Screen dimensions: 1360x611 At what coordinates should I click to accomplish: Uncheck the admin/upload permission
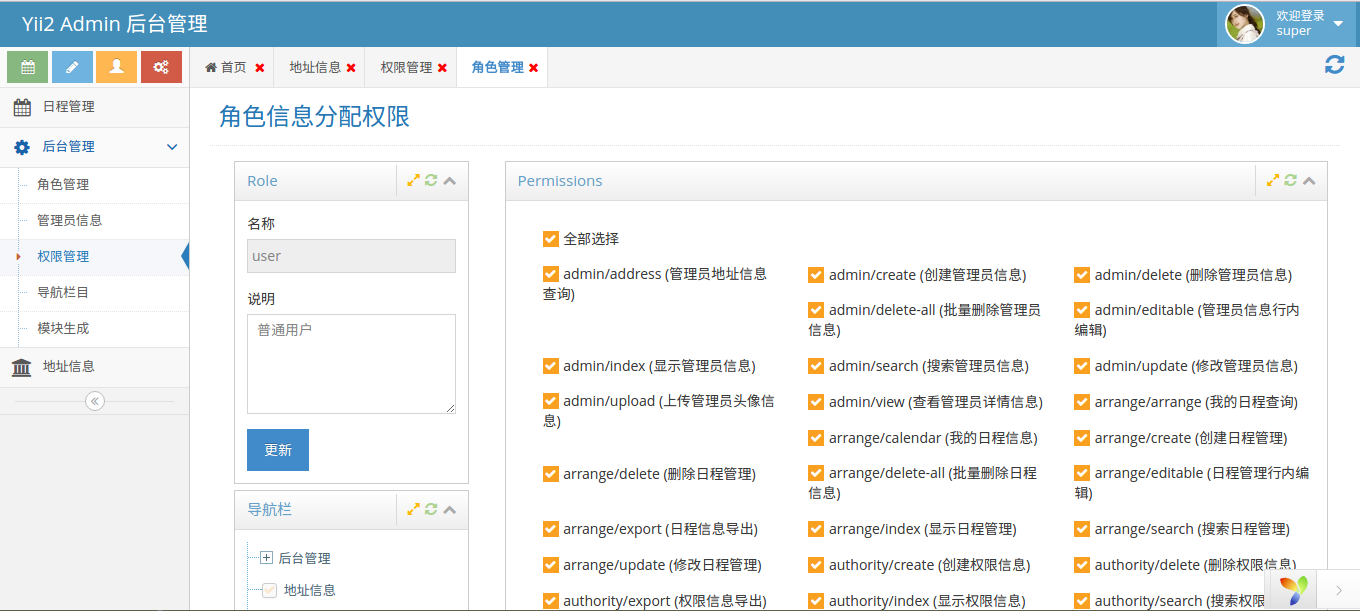[x=551, y=401]
